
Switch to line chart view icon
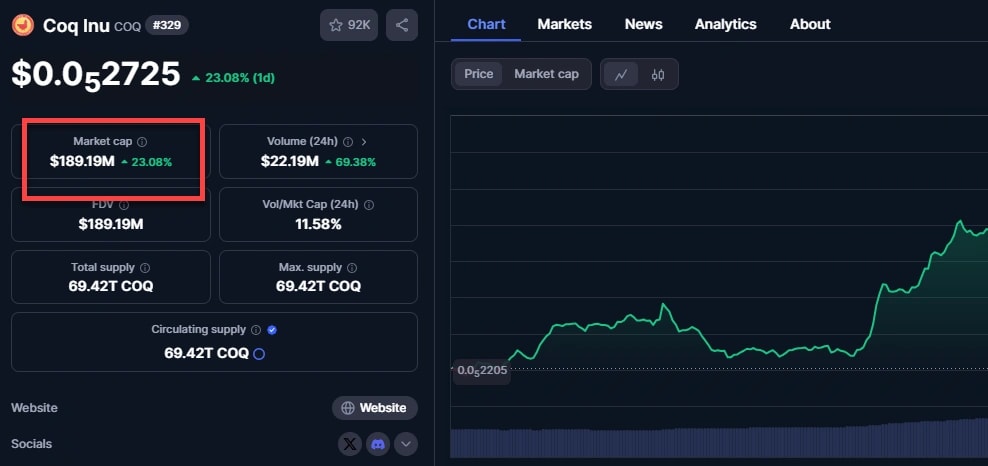tap(621, 74)
